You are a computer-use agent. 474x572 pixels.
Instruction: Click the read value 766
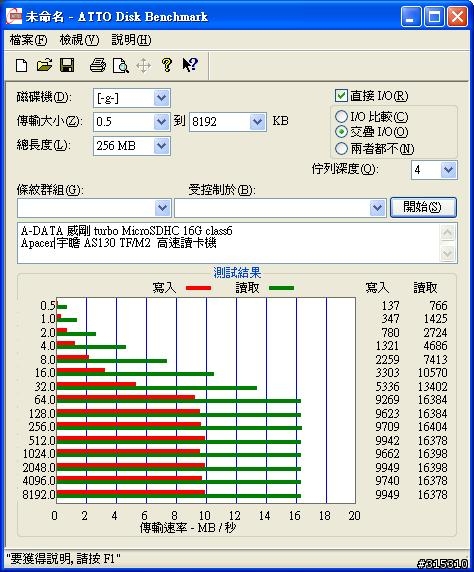(x=438, y=306)
